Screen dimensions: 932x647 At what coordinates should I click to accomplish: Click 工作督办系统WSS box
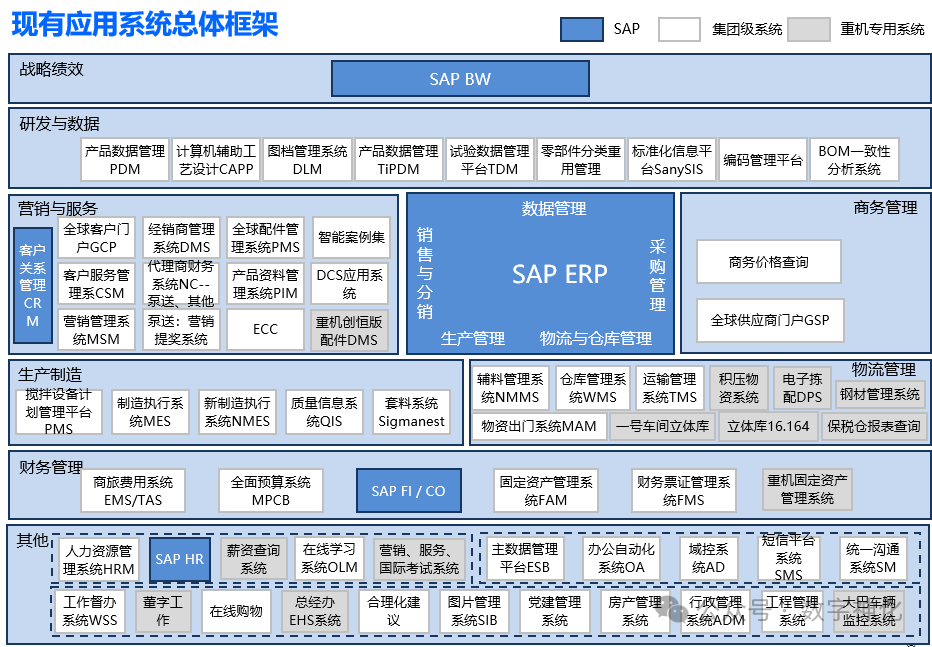pyautogui.click(x=90, y=611)
